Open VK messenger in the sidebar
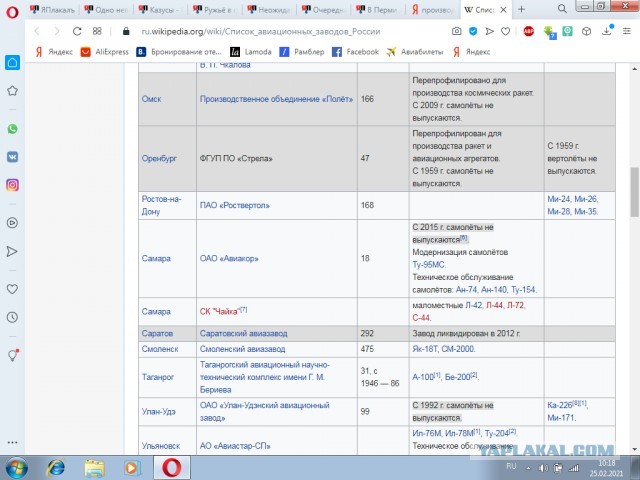Image resolution: width=640 pixels, height=480 pixels. pyautogui.click(x=12, y=157)
